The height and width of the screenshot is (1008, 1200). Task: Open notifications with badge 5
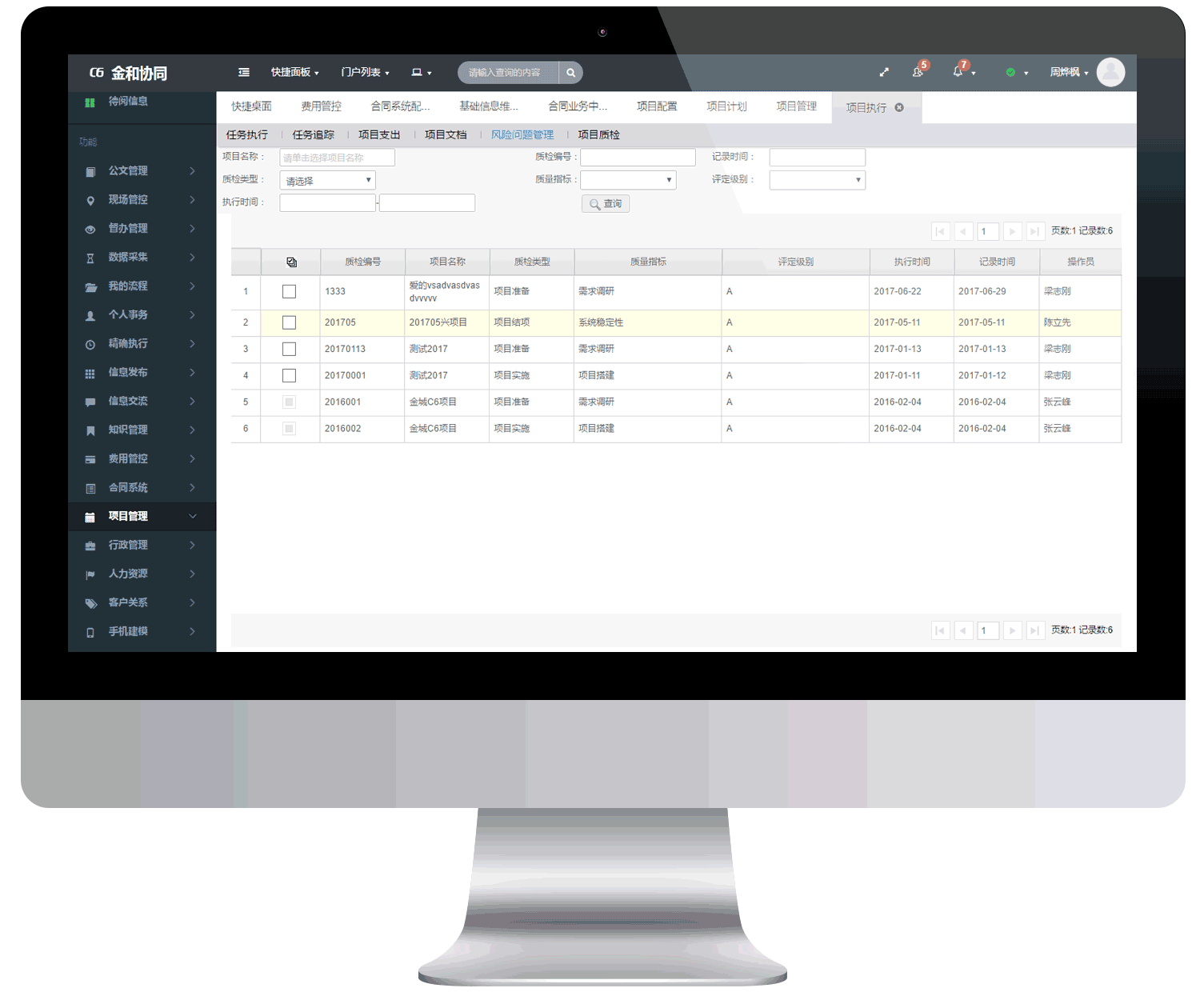tap(918, 71)
